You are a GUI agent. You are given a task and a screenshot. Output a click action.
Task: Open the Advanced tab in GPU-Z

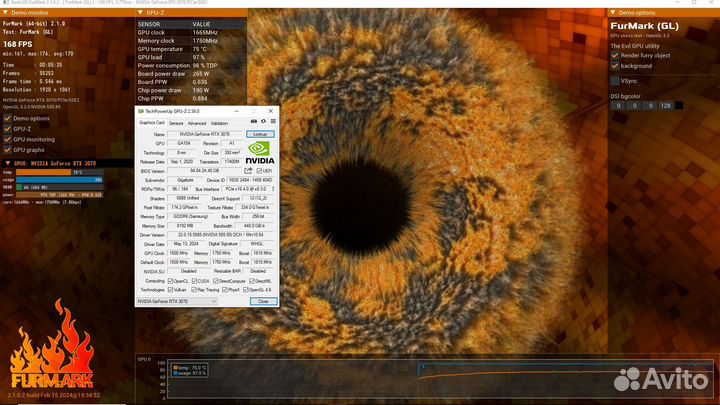click(x=197, y=124)
